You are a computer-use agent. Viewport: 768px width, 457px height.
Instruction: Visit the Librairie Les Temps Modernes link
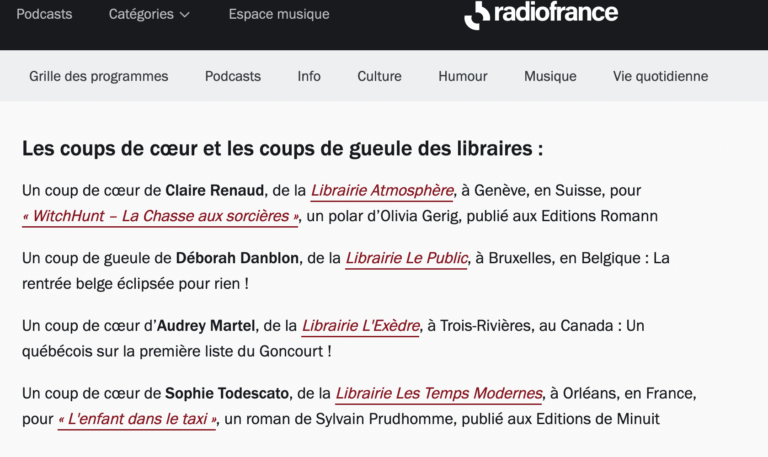(439, 393)
